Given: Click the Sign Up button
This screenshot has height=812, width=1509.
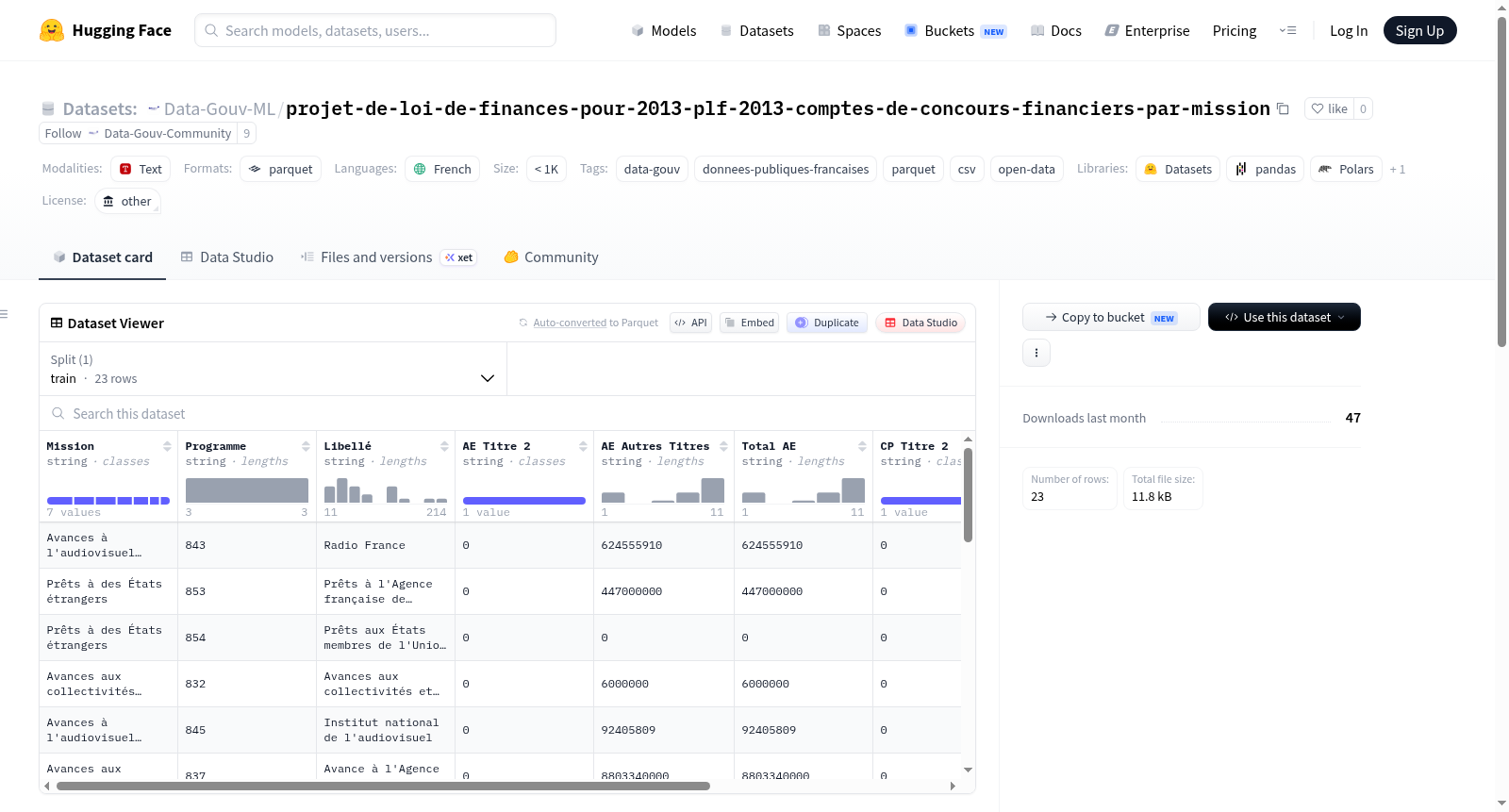Looking at the screenshot, I should pos(1419,30).
